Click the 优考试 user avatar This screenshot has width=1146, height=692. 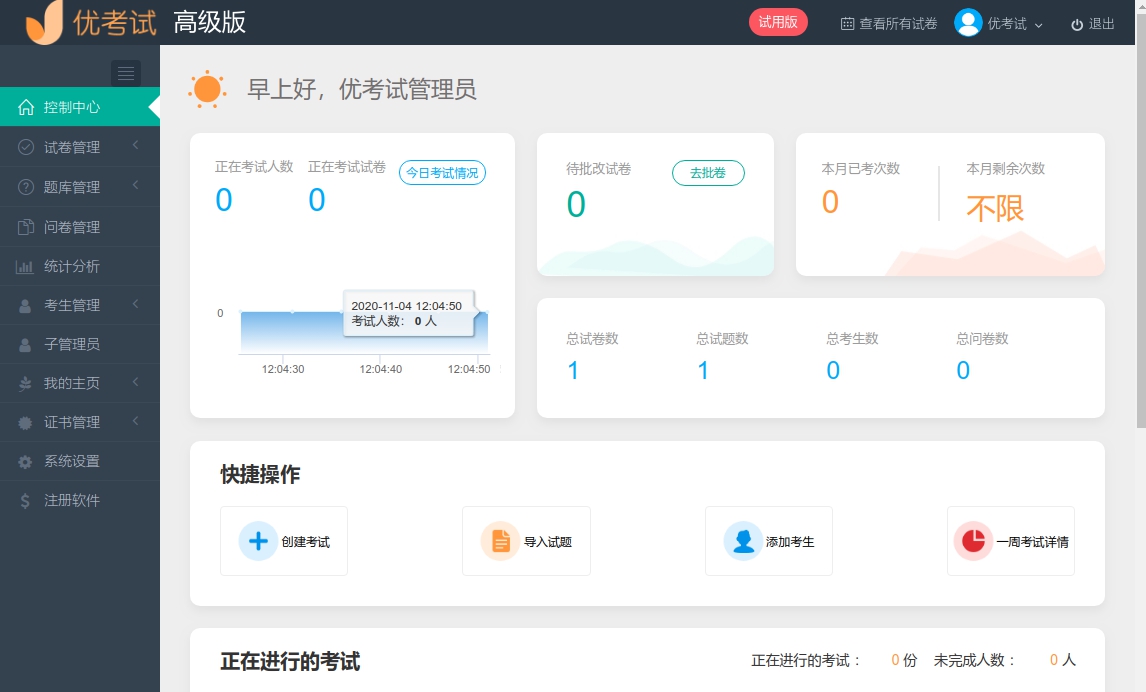click(x=968, y=22)
